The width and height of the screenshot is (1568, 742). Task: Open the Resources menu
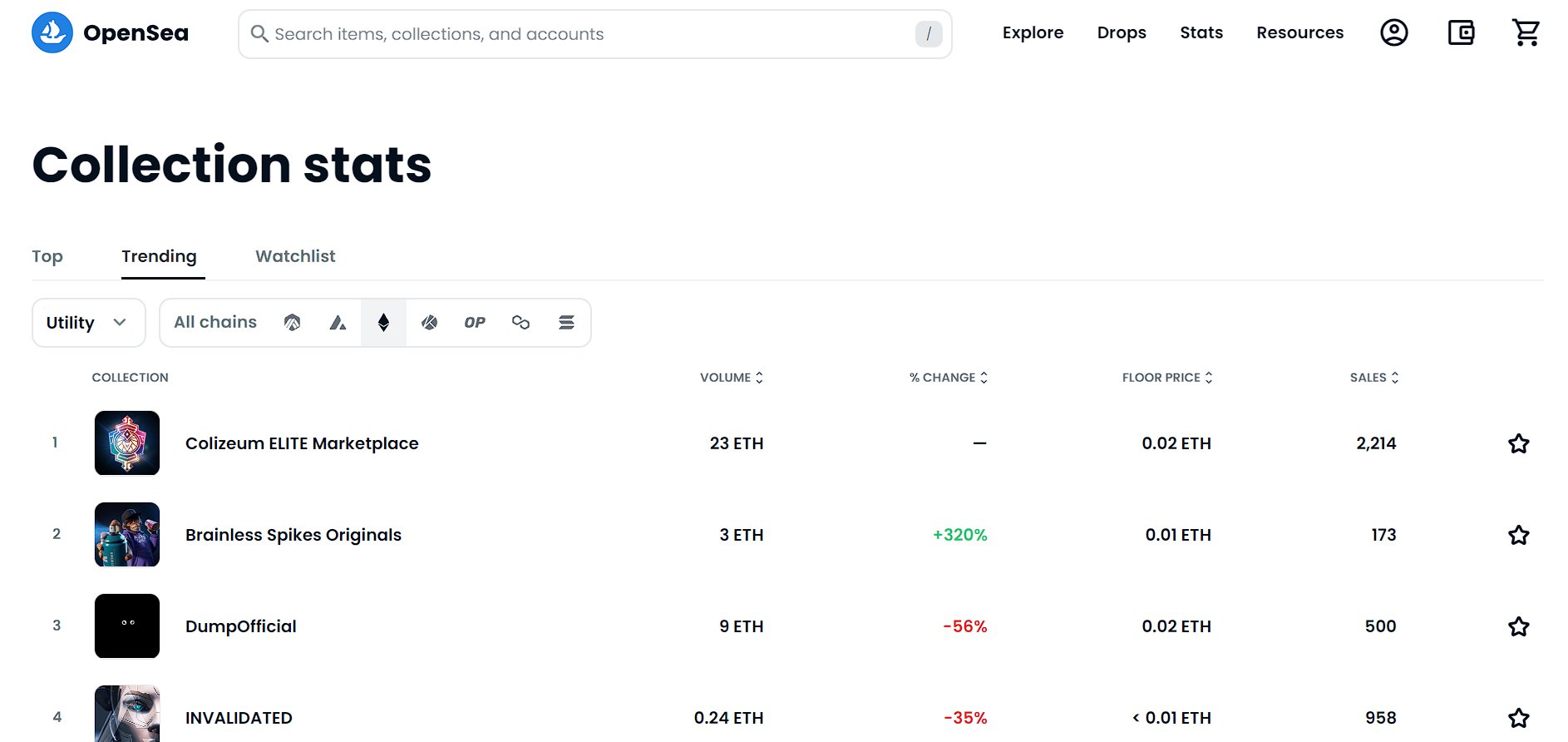(1299, 32)
